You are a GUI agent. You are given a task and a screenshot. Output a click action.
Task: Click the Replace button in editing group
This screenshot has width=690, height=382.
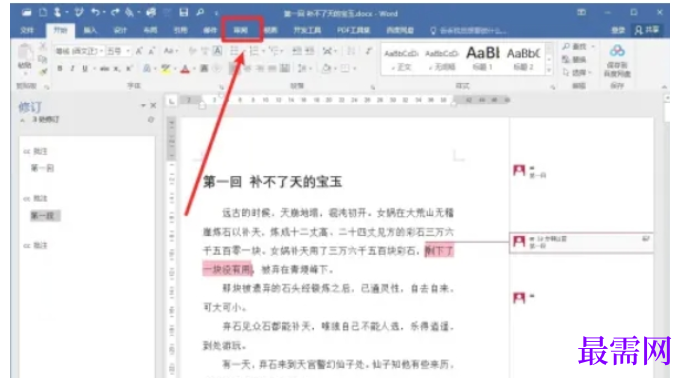coord(574,59)
